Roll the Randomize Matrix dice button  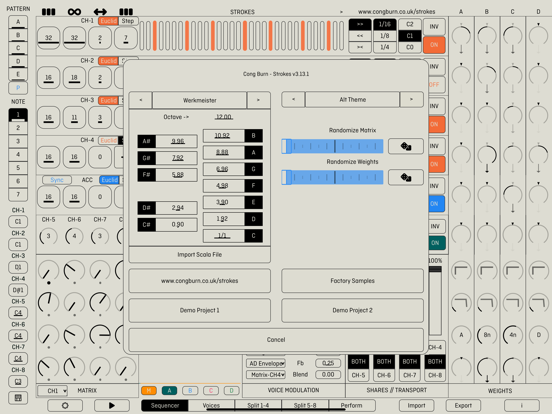pyautogui.click(x=406, y=146)
